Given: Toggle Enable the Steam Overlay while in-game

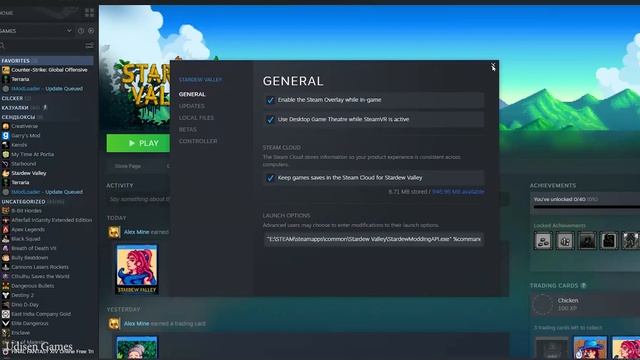Looking at the screenshot, I should click(270, 100).
